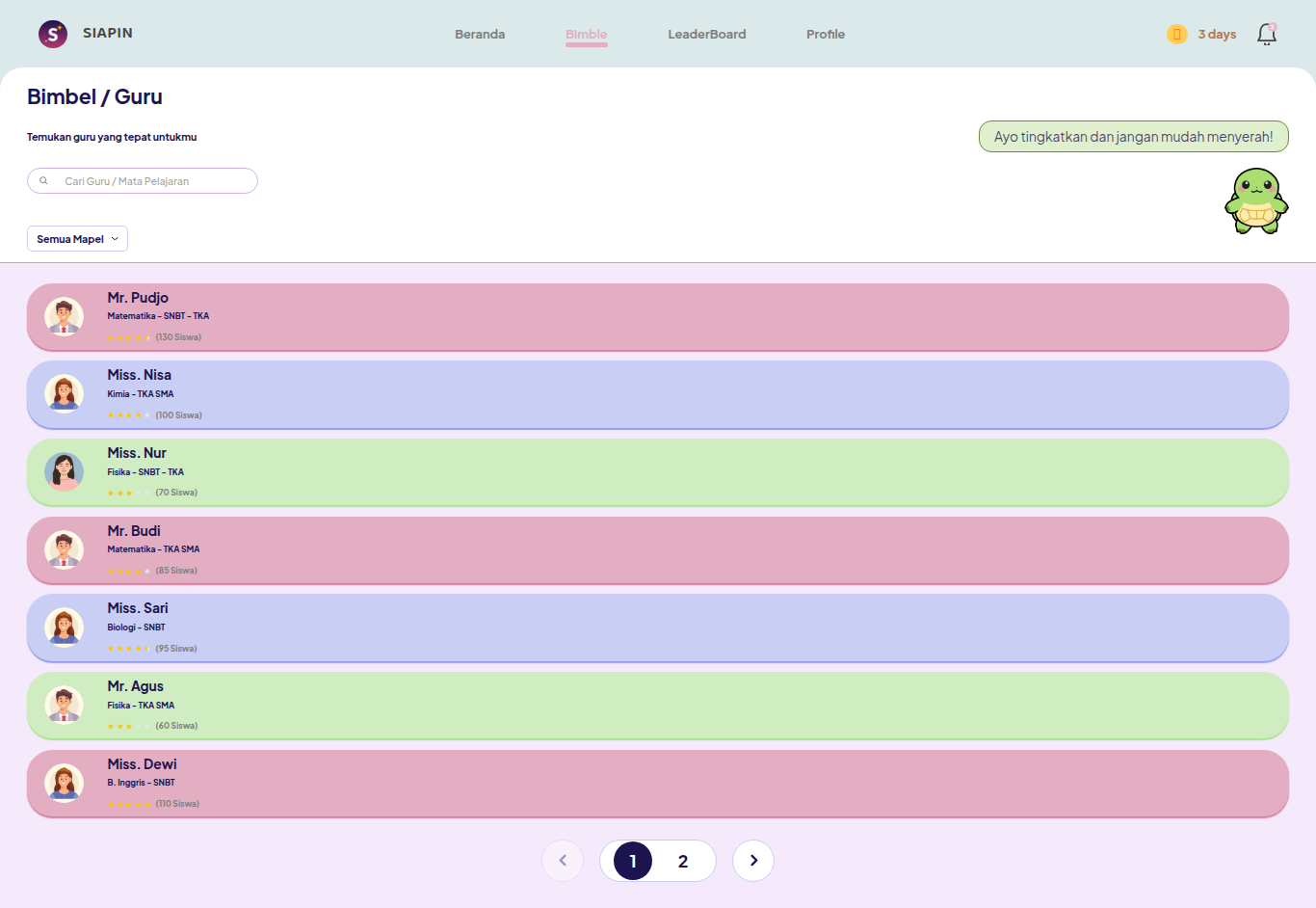Select page 2 in pagination

(683, 861)
